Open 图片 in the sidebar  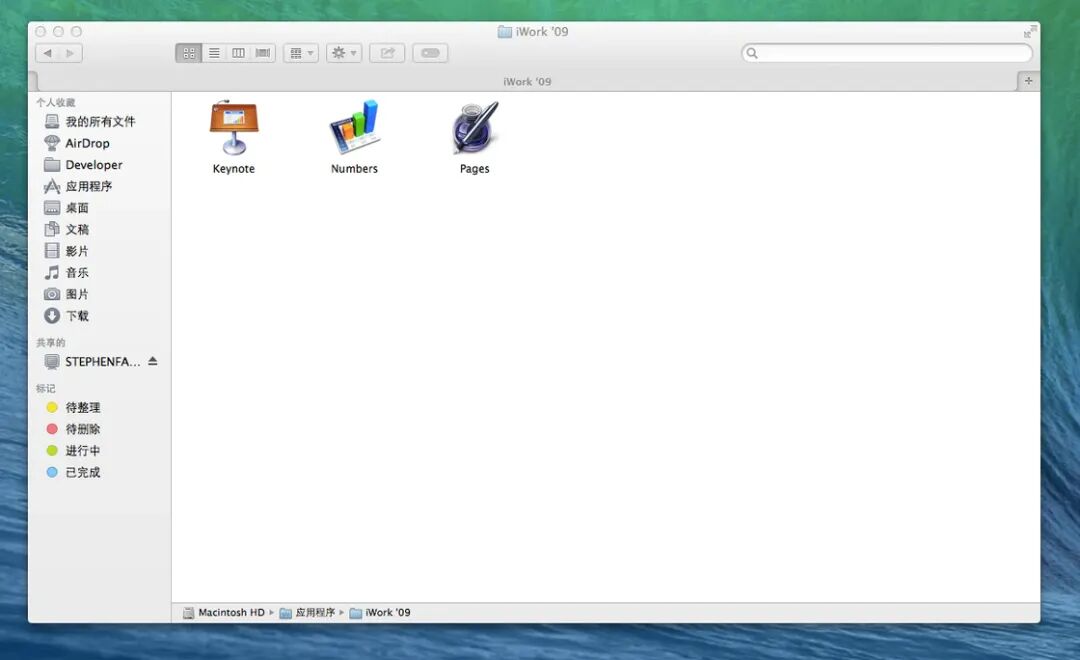click(x=66, y=294)
